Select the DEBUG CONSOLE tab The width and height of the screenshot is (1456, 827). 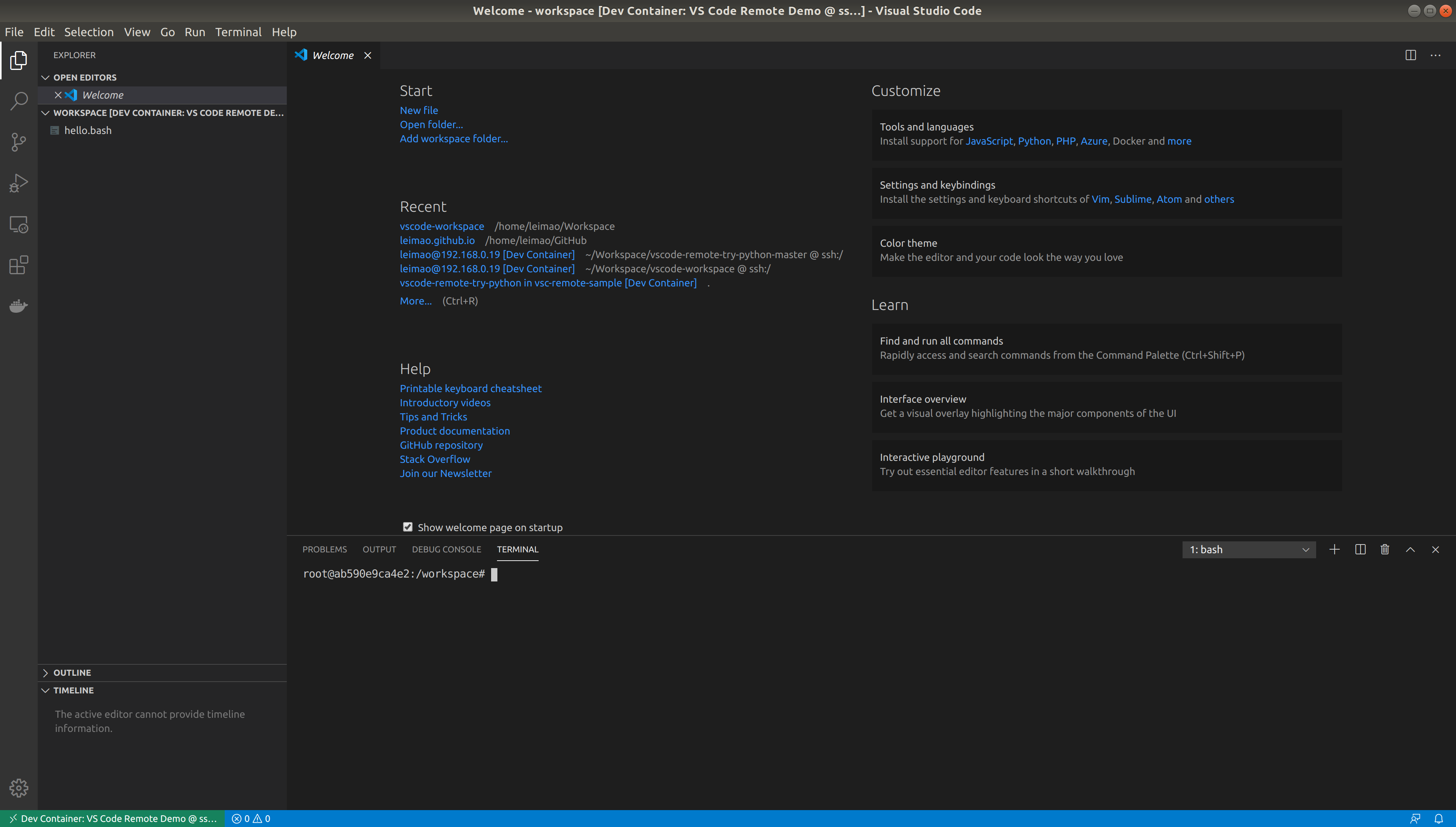click(x=446, y=548)
